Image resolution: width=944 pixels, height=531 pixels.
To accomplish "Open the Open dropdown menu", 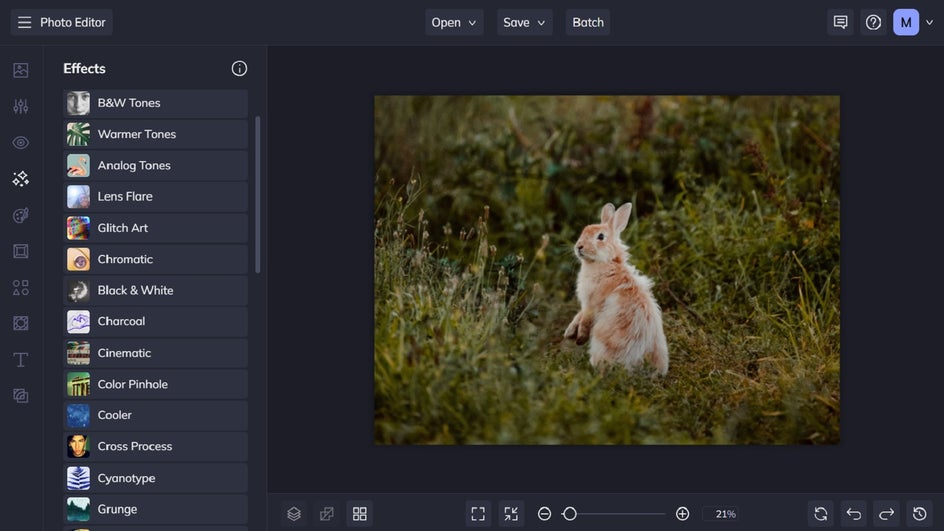I will pyautogui.click(x=454, y=22).
